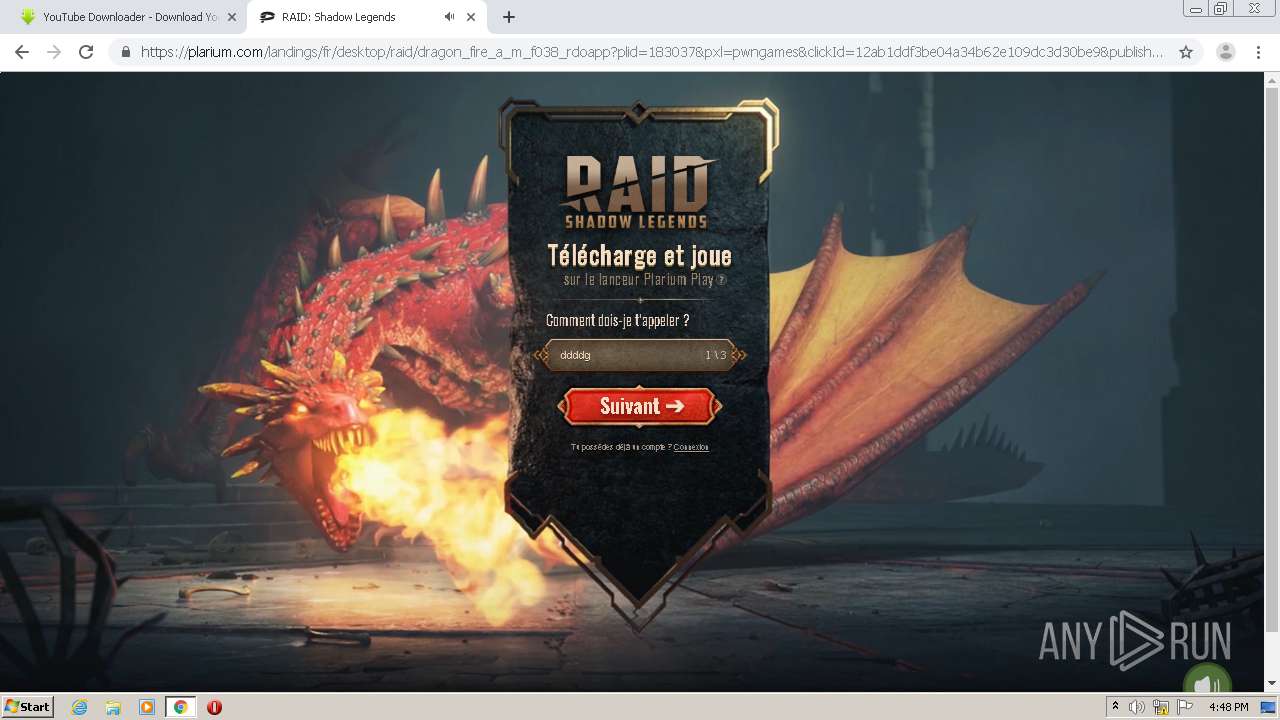Open the Windows Start menu
Screen dimensions: 1280x720
28,706
